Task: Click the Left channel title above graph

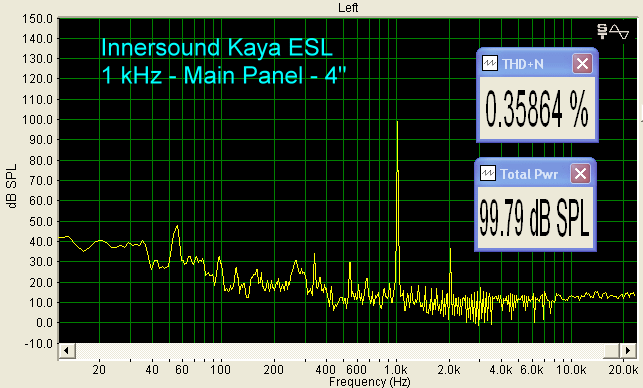Action: [348, 7]
